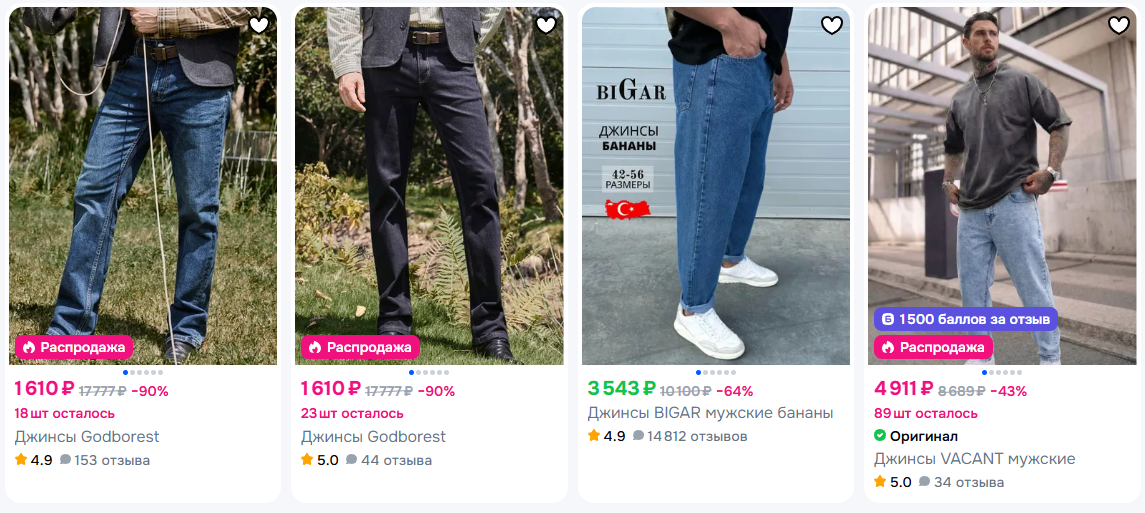Open 14 812 отзывов for BIGAR jeans

click(x=690, y=436)
